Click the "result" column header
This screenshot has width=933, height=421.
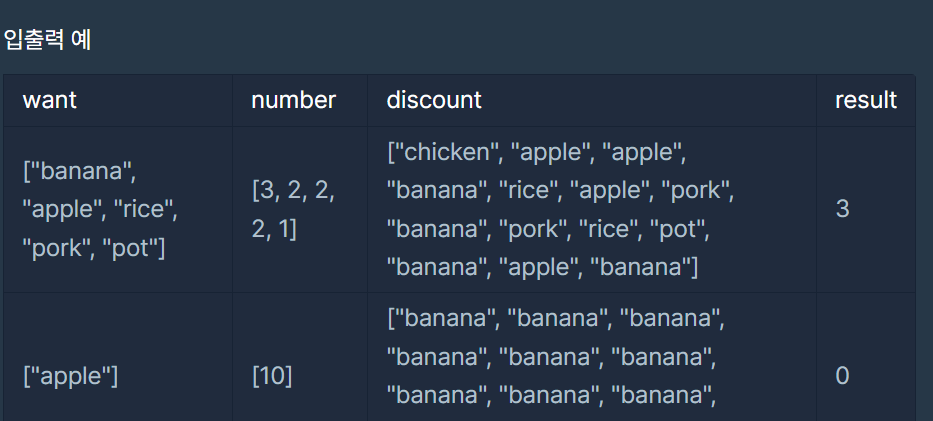click(866, 100)
